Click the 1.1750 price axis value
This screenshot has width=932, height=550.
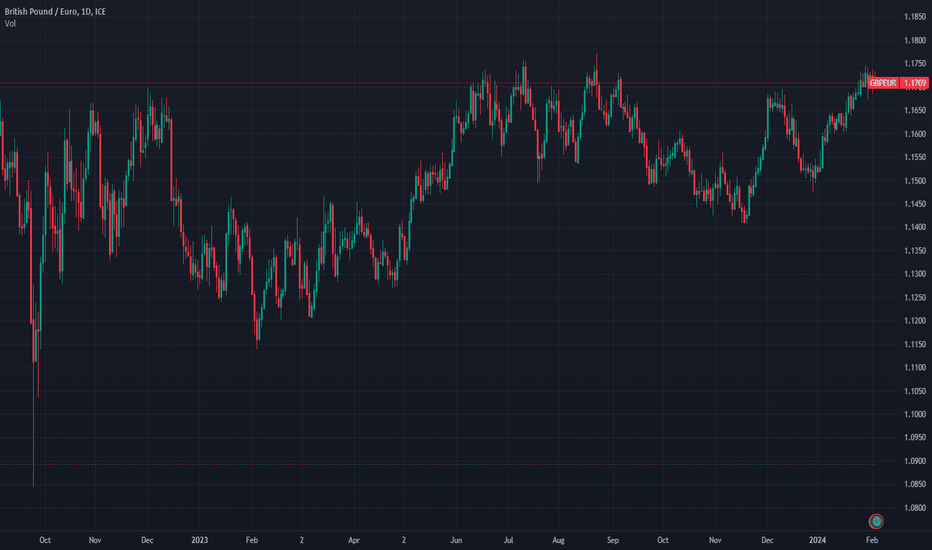[x=915, y=64]
